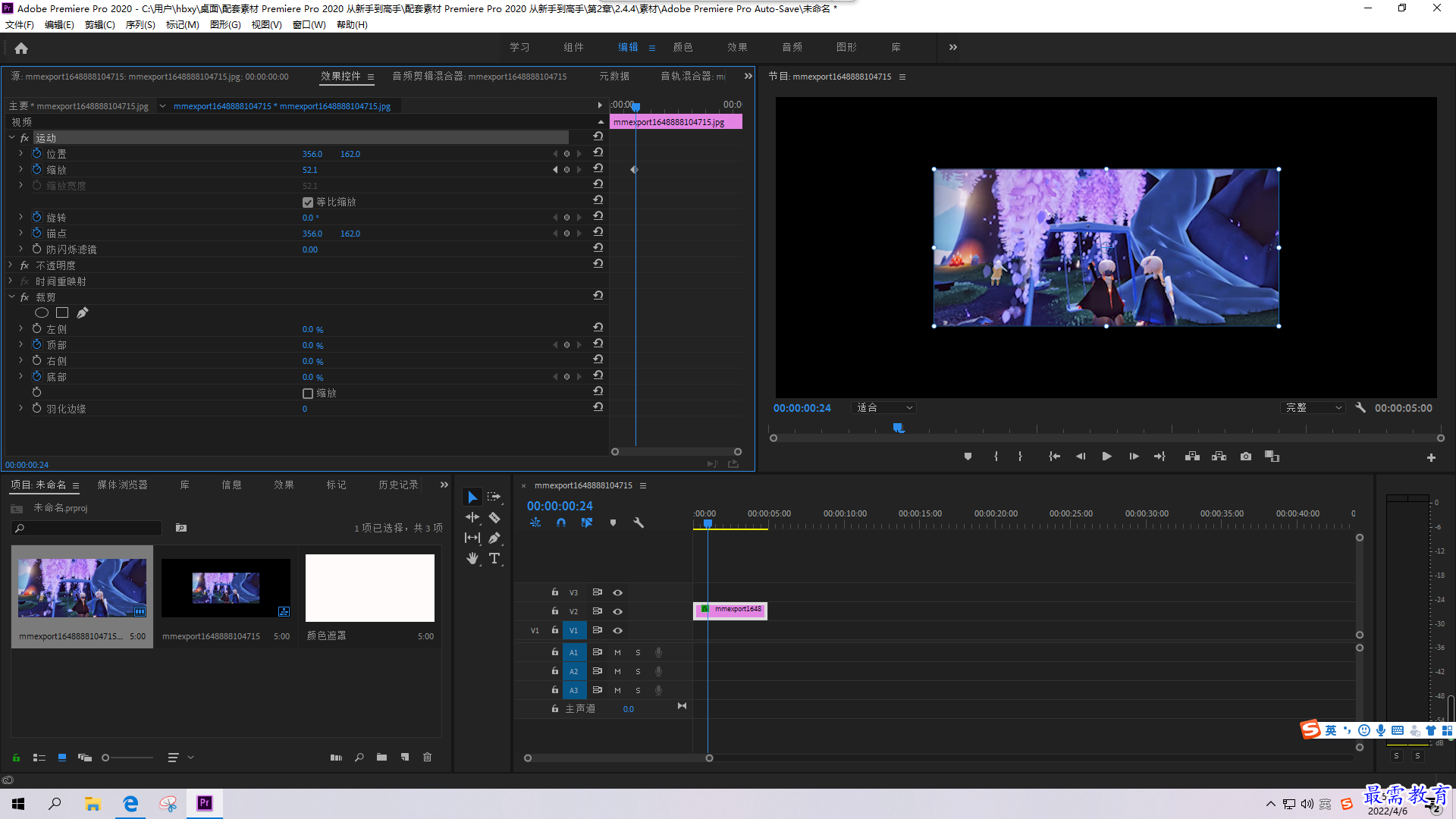Open the zoom level Fit dropdown
This screenshot has height=819, width=1456.
(x=884, y=408)
